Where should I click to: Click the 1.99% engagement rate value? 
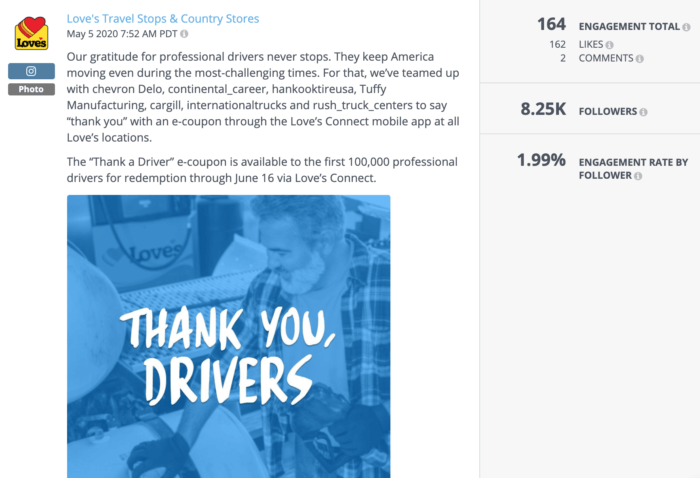tap(541, 160)
